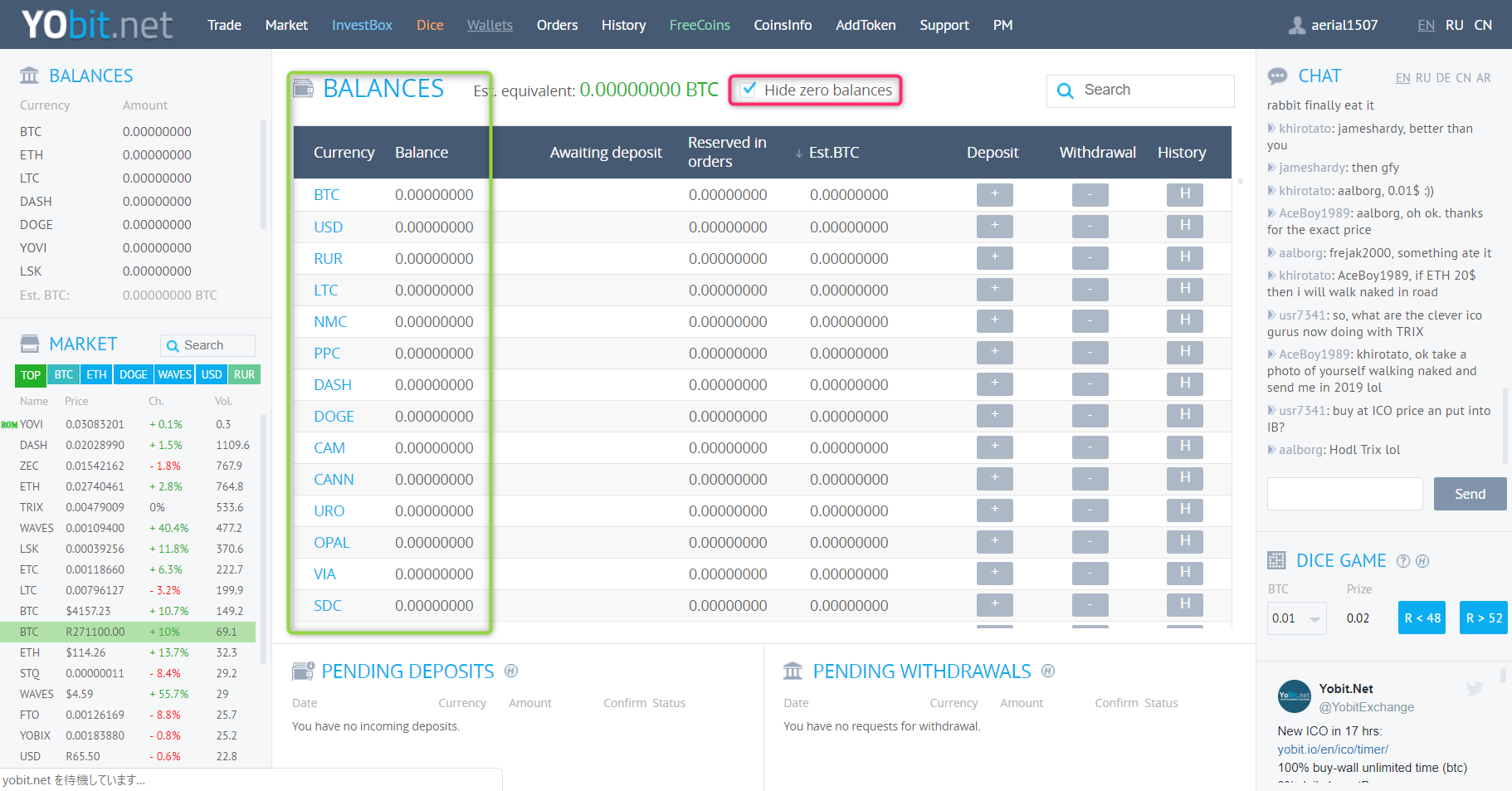Click the Dice Game help question icon
The width and height of the screenshot is (1512, 791).
1403,561
